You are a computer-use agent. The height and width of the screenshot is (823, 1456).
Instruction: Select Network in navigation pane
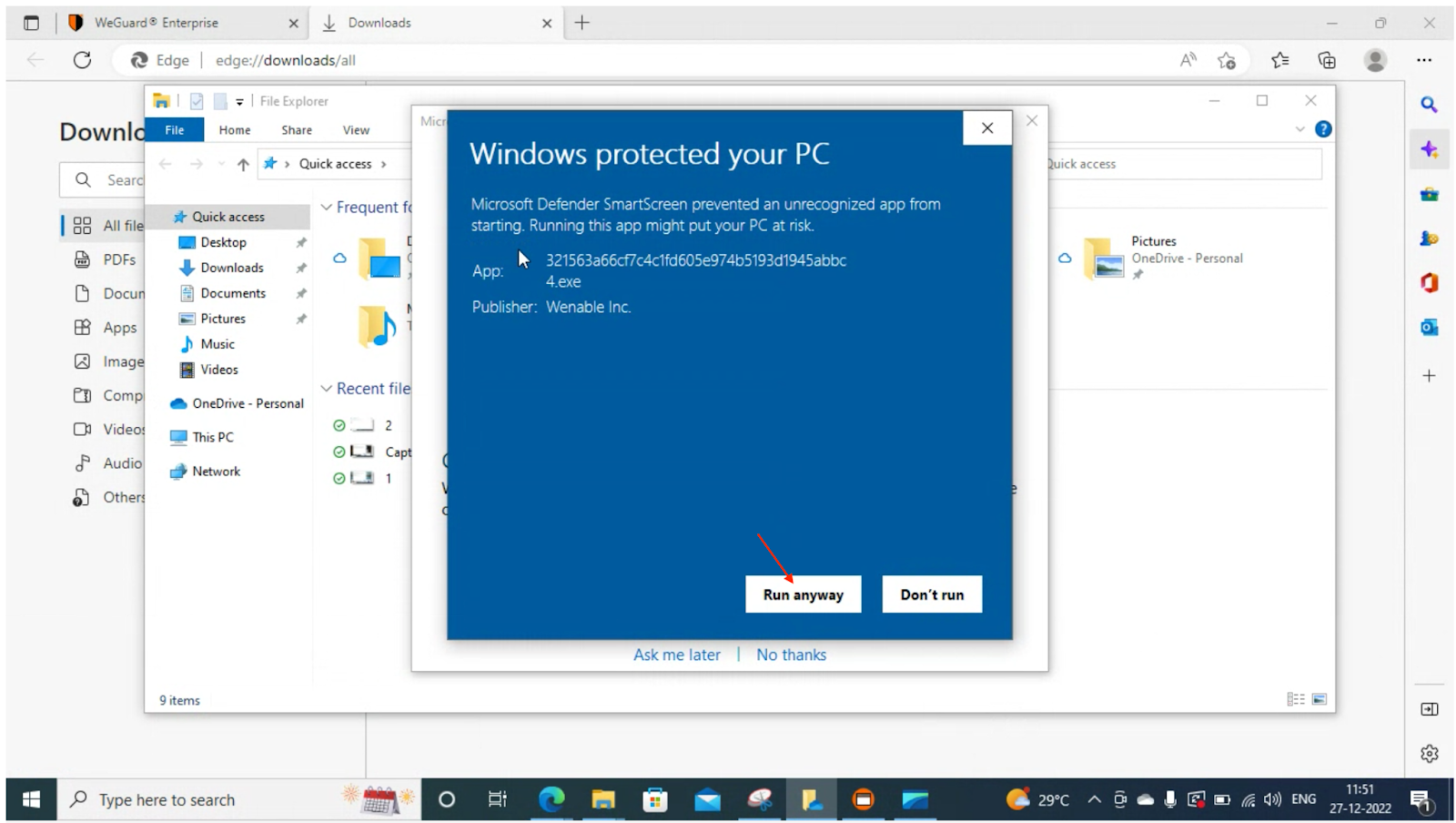(x=216, y=471)
